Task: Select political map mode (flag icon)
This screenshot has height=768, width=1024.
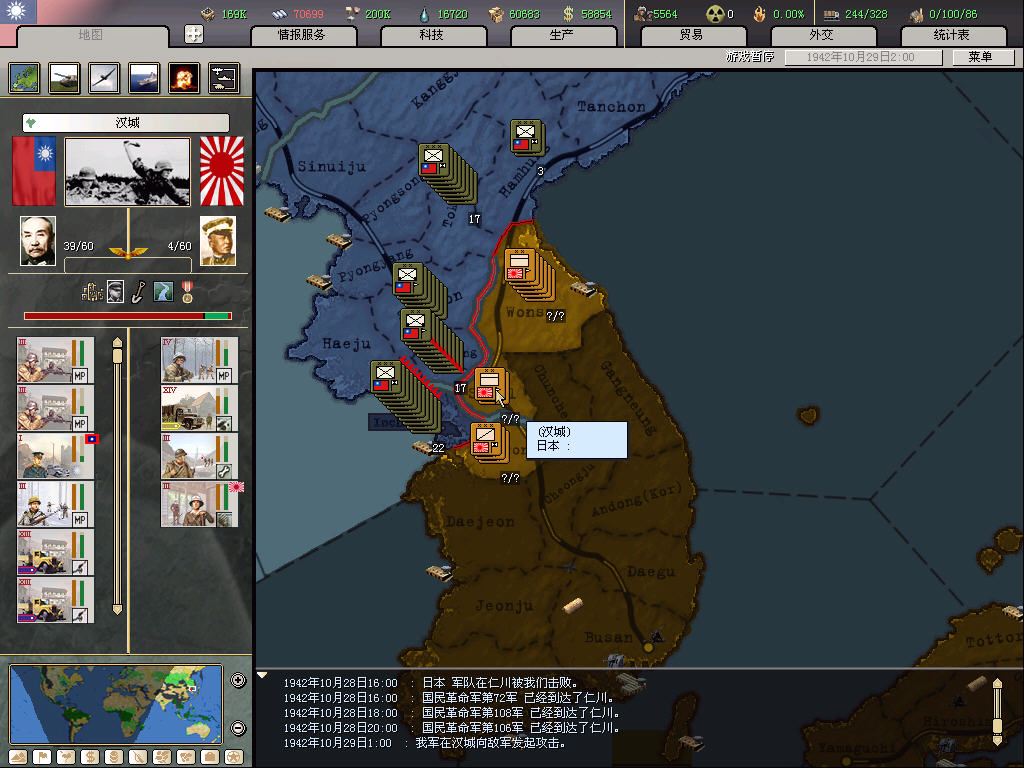Action: [42, 757]
